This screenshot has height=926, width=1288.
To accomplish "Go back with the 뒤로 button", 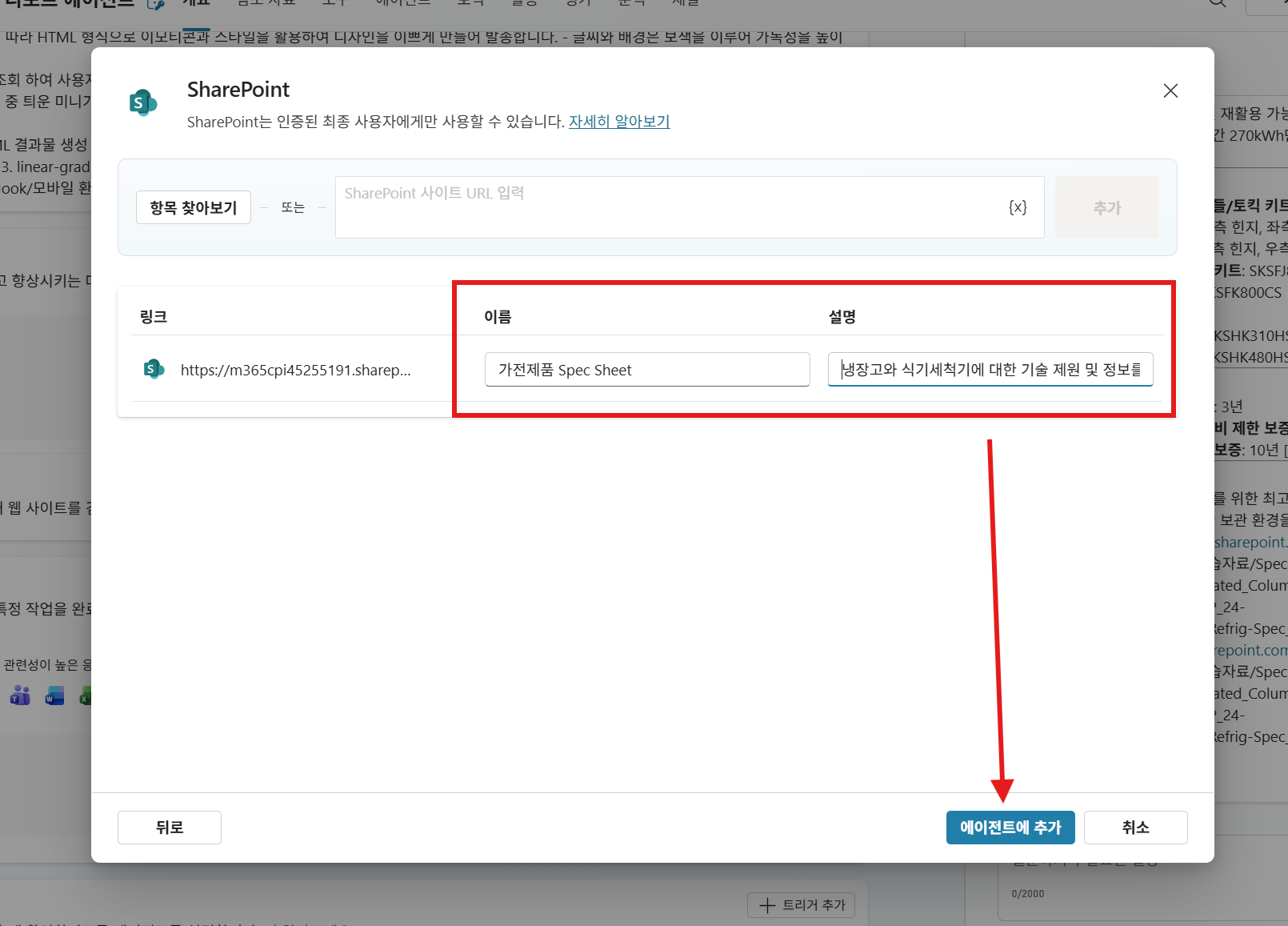I will click(x=170, y=828).
